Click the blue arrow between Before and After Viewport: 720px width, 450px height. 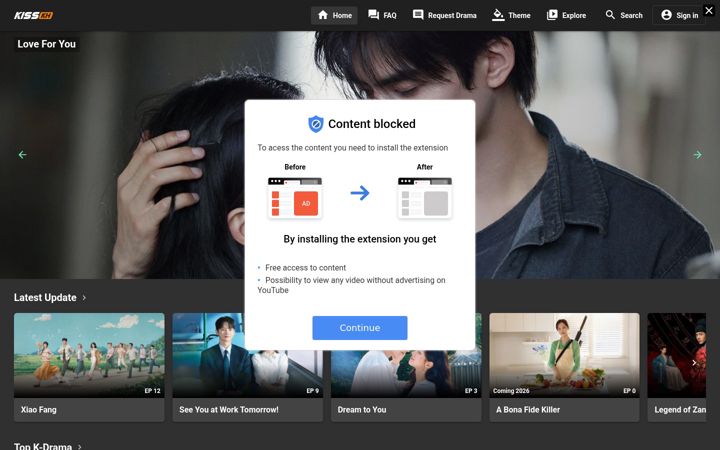click(360, 193)
